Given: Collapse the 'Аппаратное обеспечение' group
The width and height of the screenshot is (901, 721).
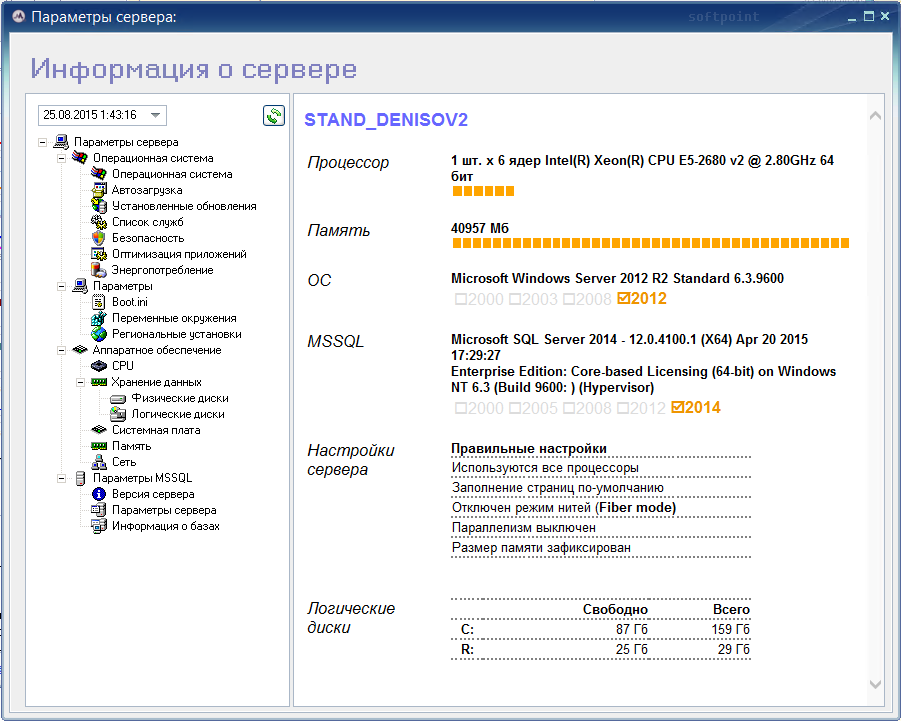Looking at the screenshot, I should [61, 350].
